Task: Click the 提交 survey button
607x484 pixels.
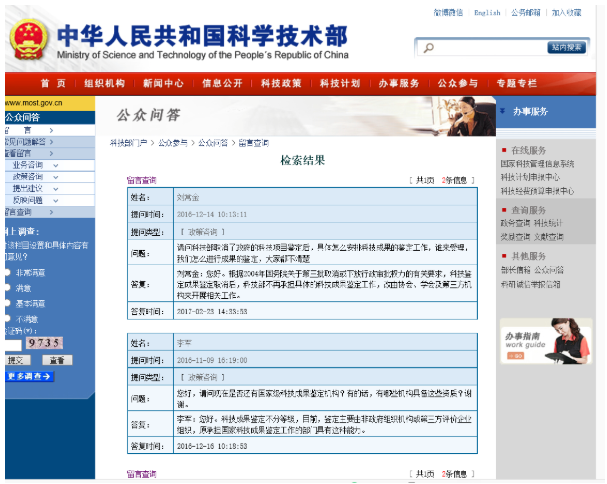Action: [18, 360]
